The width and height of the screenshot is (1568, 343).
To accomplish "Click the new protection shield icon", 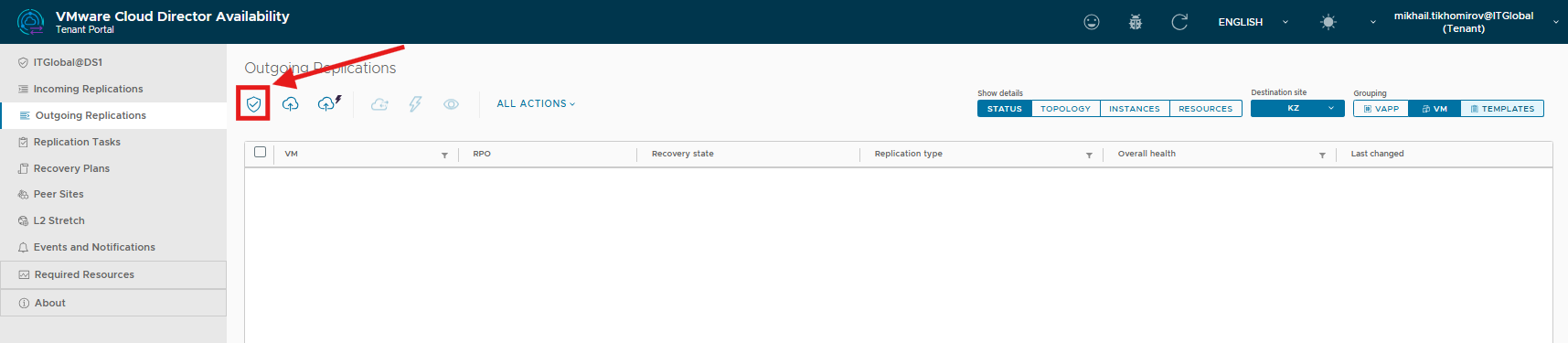I will point(254,104).
